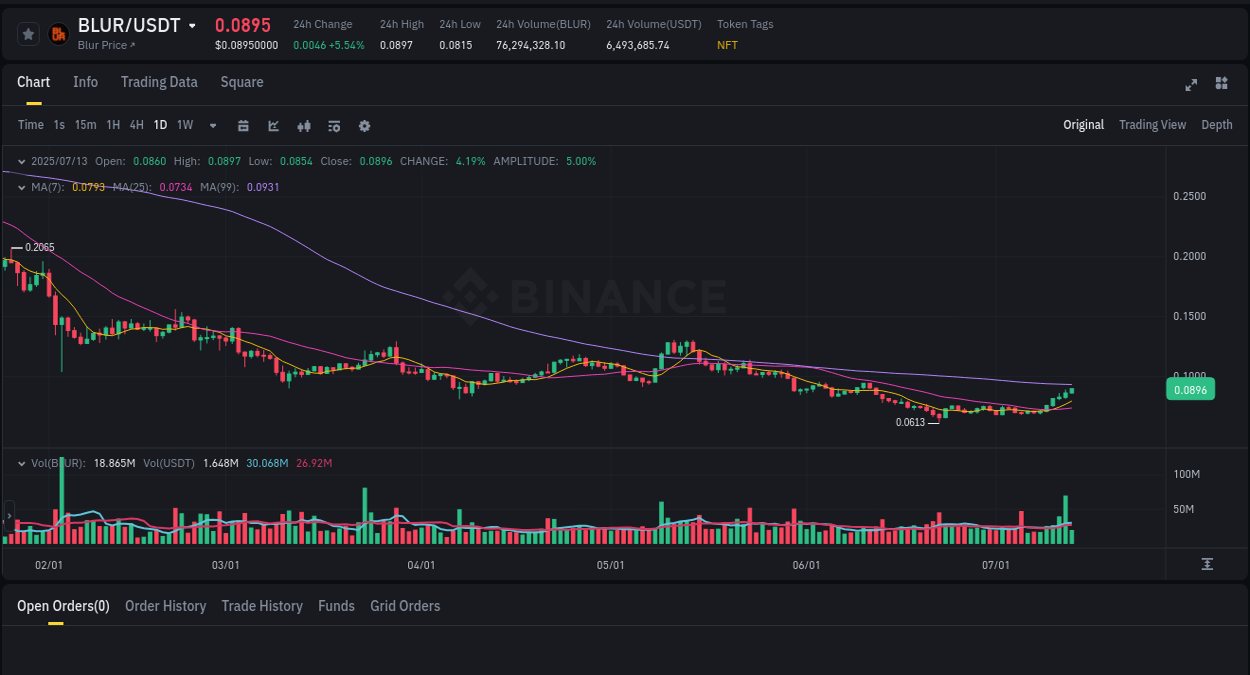Open chart settings via gear icon
Screen dimensions: 1250x675
[363, 125]
